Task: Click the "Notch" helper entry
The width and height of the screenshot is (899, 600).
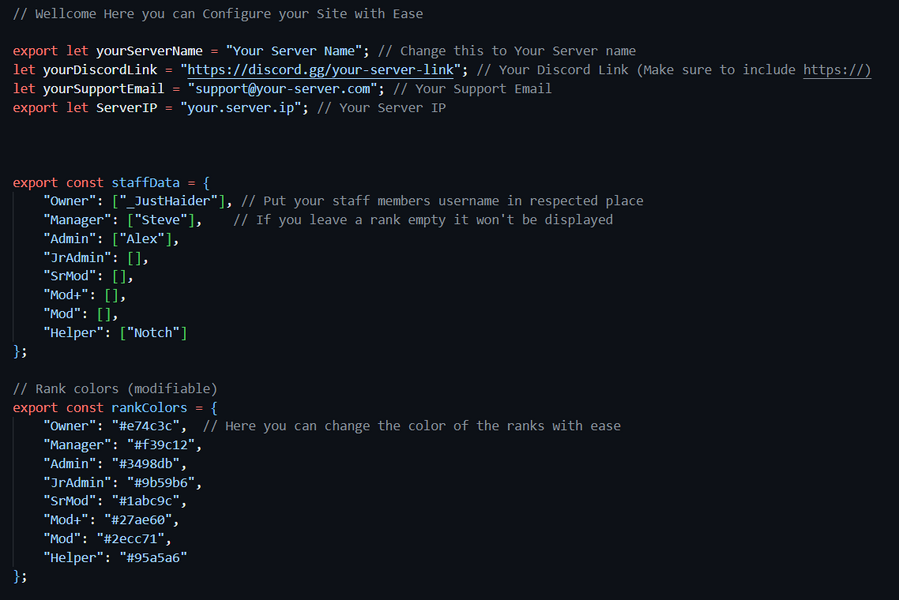Action: [x=153, y=333]
